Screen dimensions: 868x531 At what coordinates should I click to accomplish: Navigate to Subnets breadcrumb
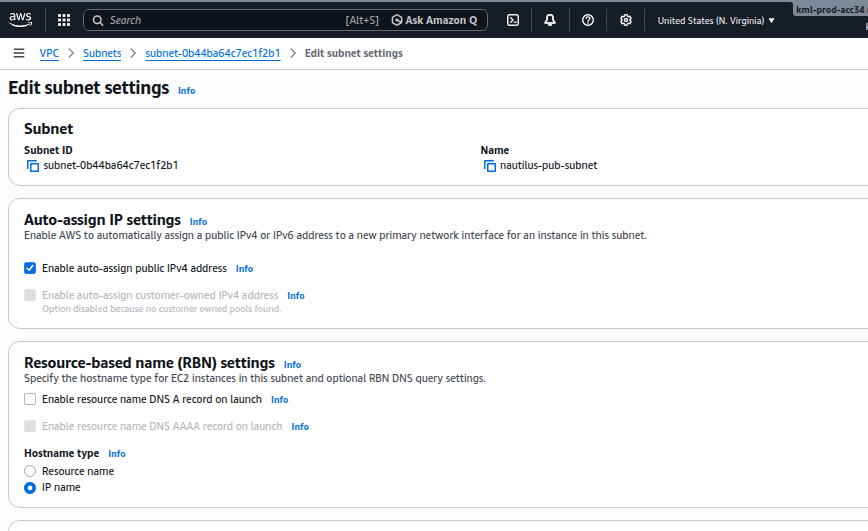click(102, 53)
